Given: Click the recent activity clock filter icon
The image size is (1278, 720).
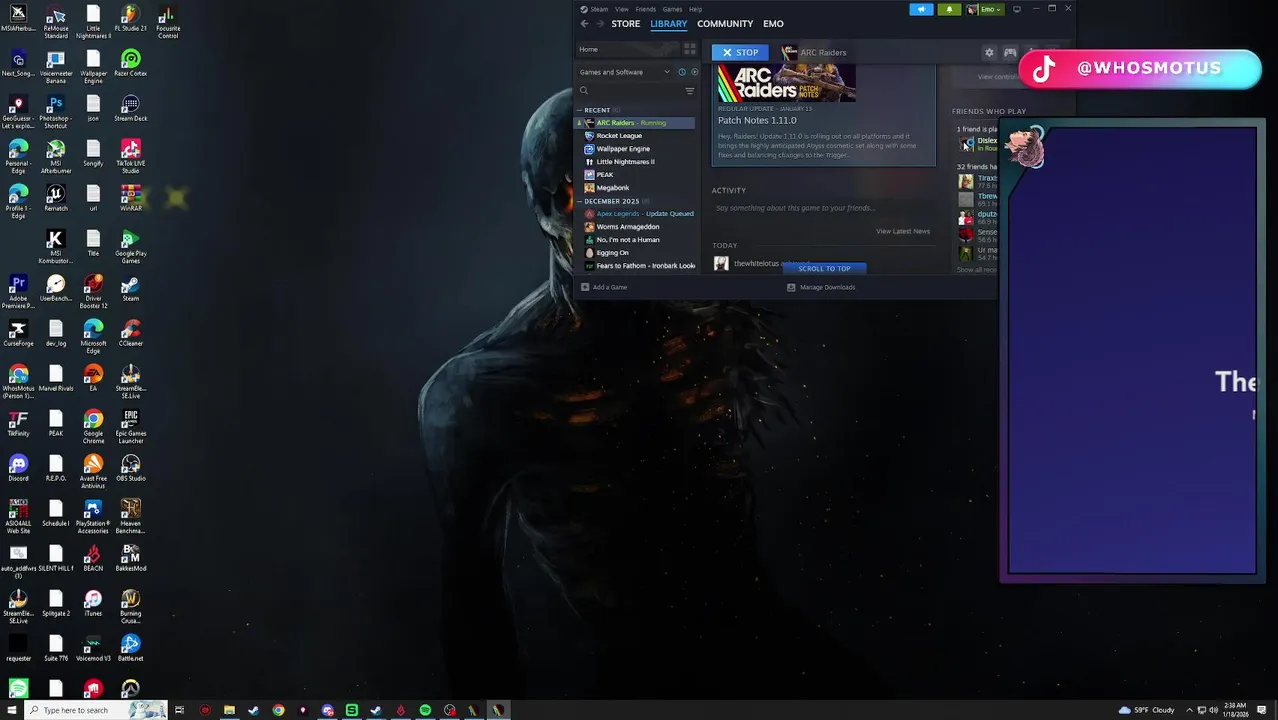Looking at the screenshot, I should coord(682,72).
